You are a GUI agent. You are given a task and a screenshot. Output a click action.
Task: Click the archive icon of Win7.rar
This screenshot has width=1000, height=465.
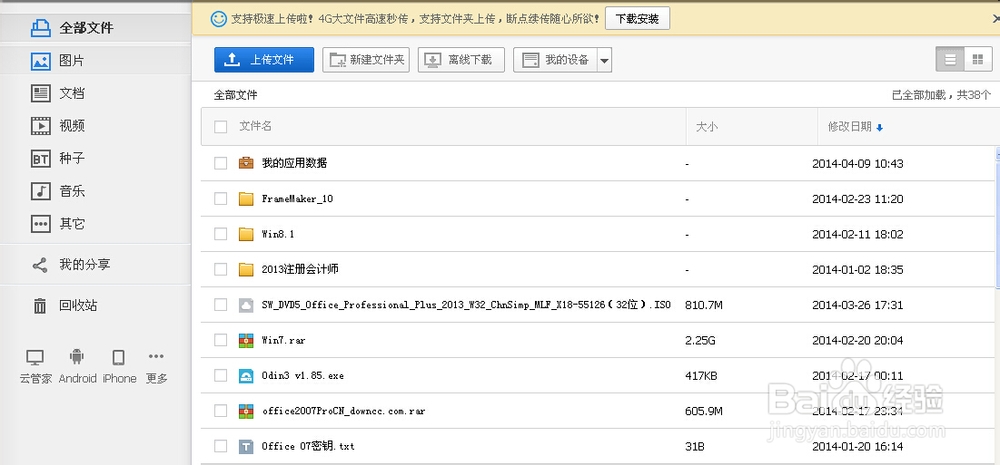246,341
